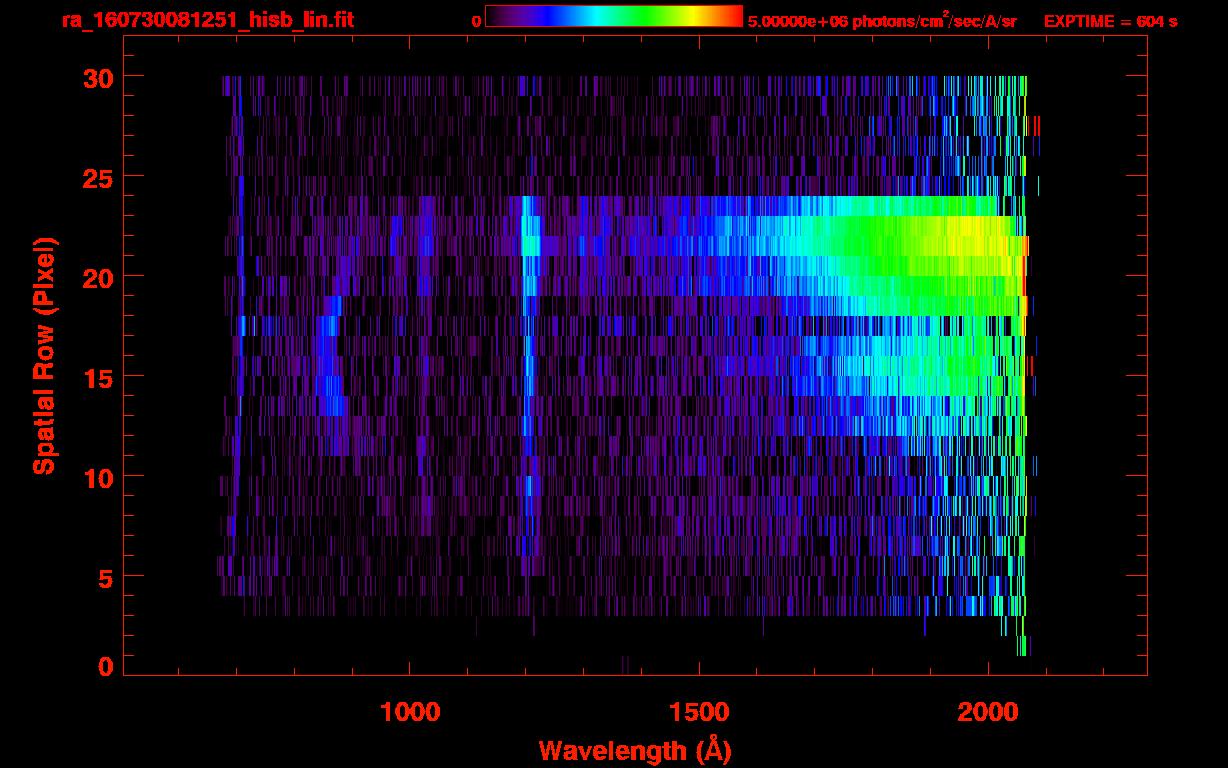Click the 5.00000e+06 photons colorbar maximum label
Image resolution: width=1228 pixels, height=768 pixels.
(882, 21)
